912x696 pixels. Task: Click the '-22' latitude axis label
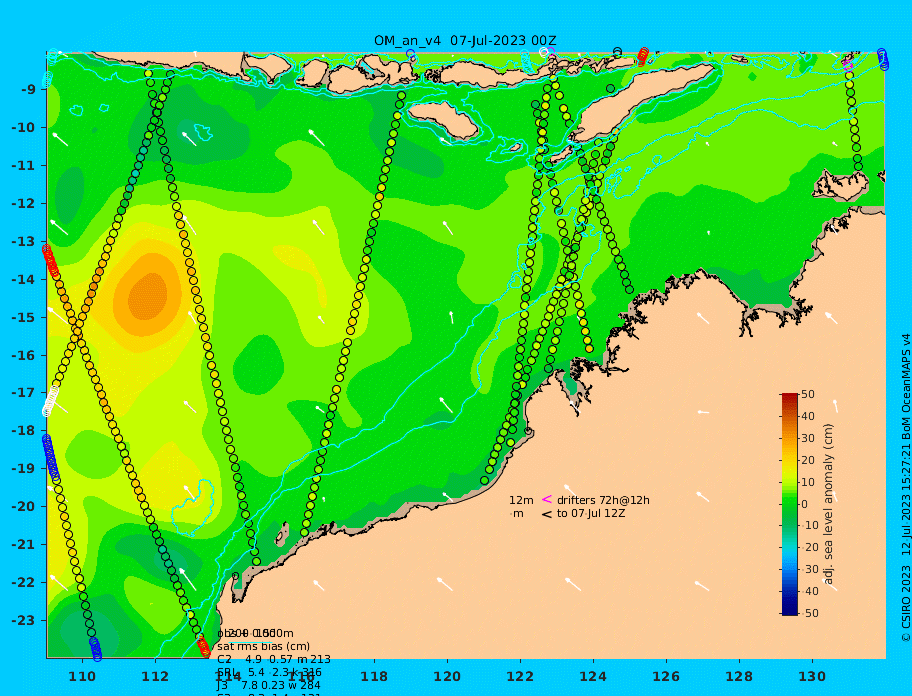pos(24,583)
